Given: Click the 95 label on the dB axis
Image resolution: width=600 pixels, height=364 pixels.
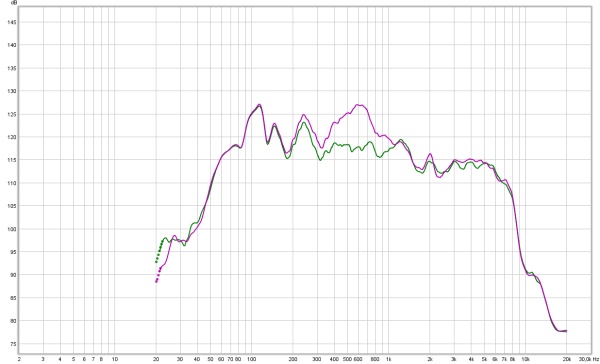Looking at the screenshot, I should (13, 252).
